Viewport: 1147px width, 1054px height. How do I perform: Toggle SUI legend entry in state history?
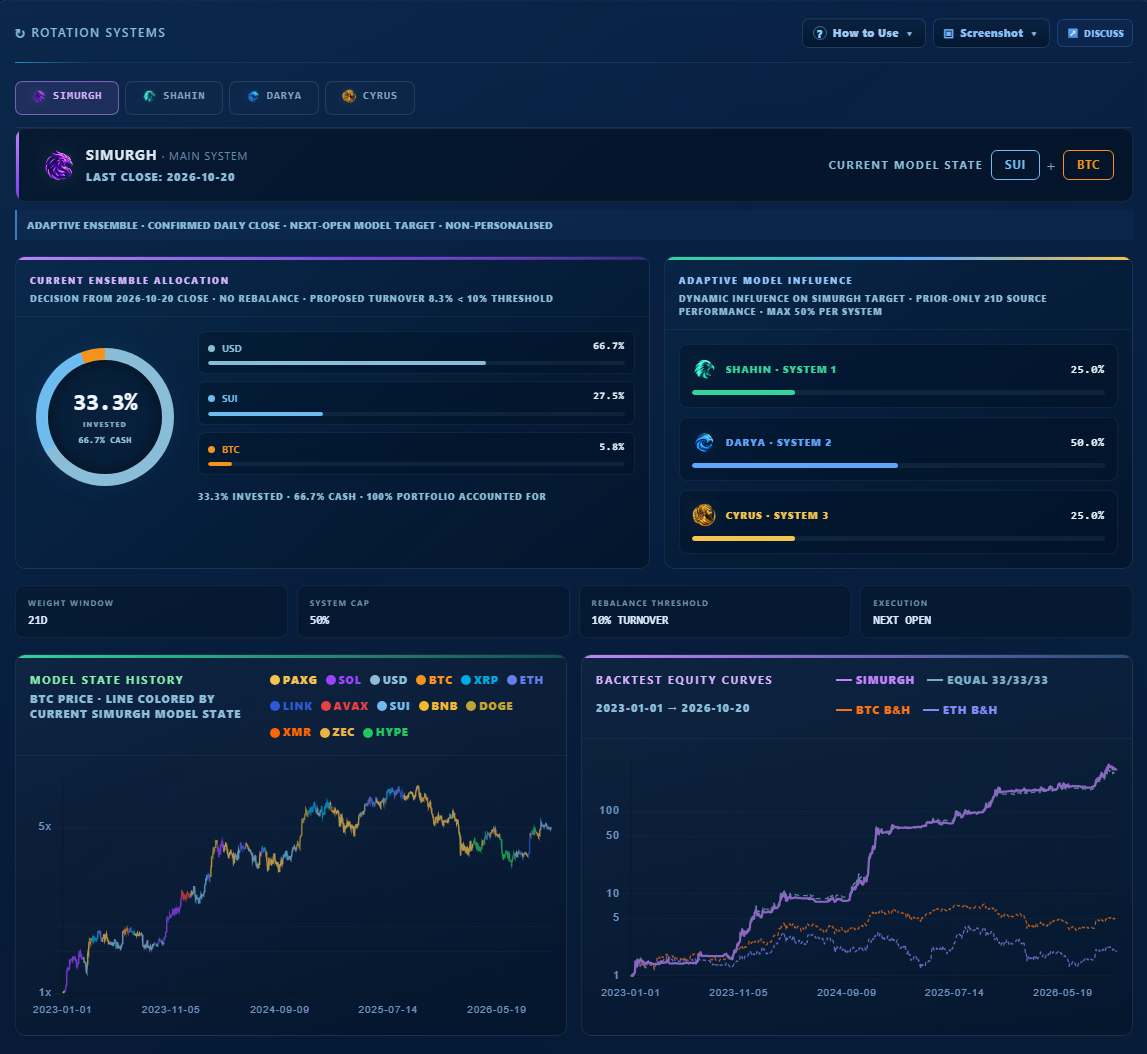point(394,707)
